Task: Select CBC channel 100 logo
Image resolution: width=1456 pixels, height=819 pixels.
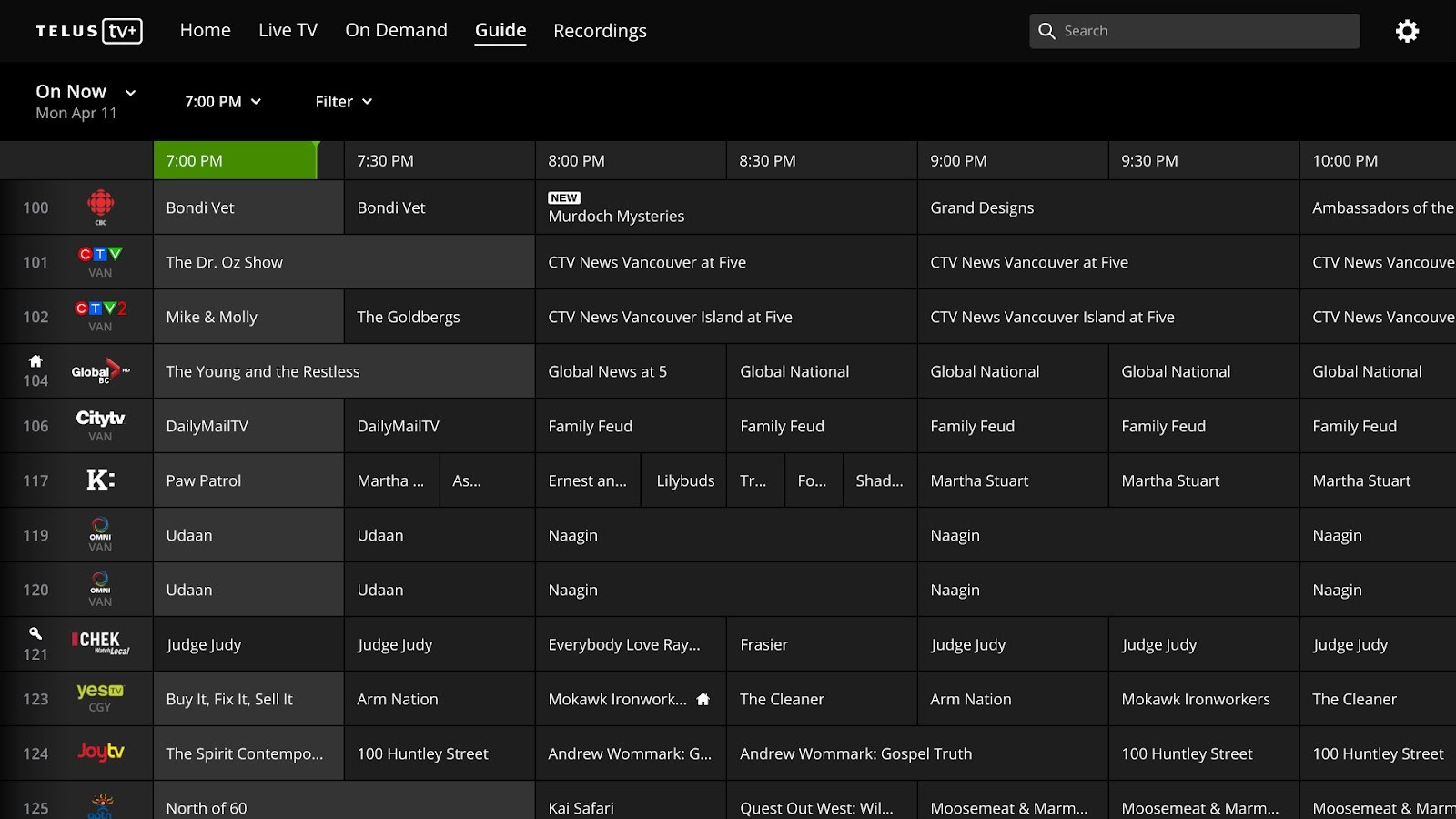Action: pos(100,207)
